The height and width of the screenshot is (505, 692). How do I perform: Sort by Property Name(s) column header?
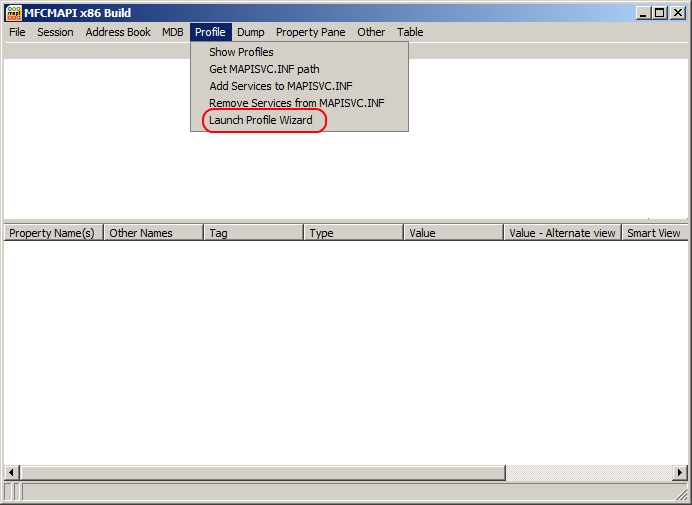[53, 233]
